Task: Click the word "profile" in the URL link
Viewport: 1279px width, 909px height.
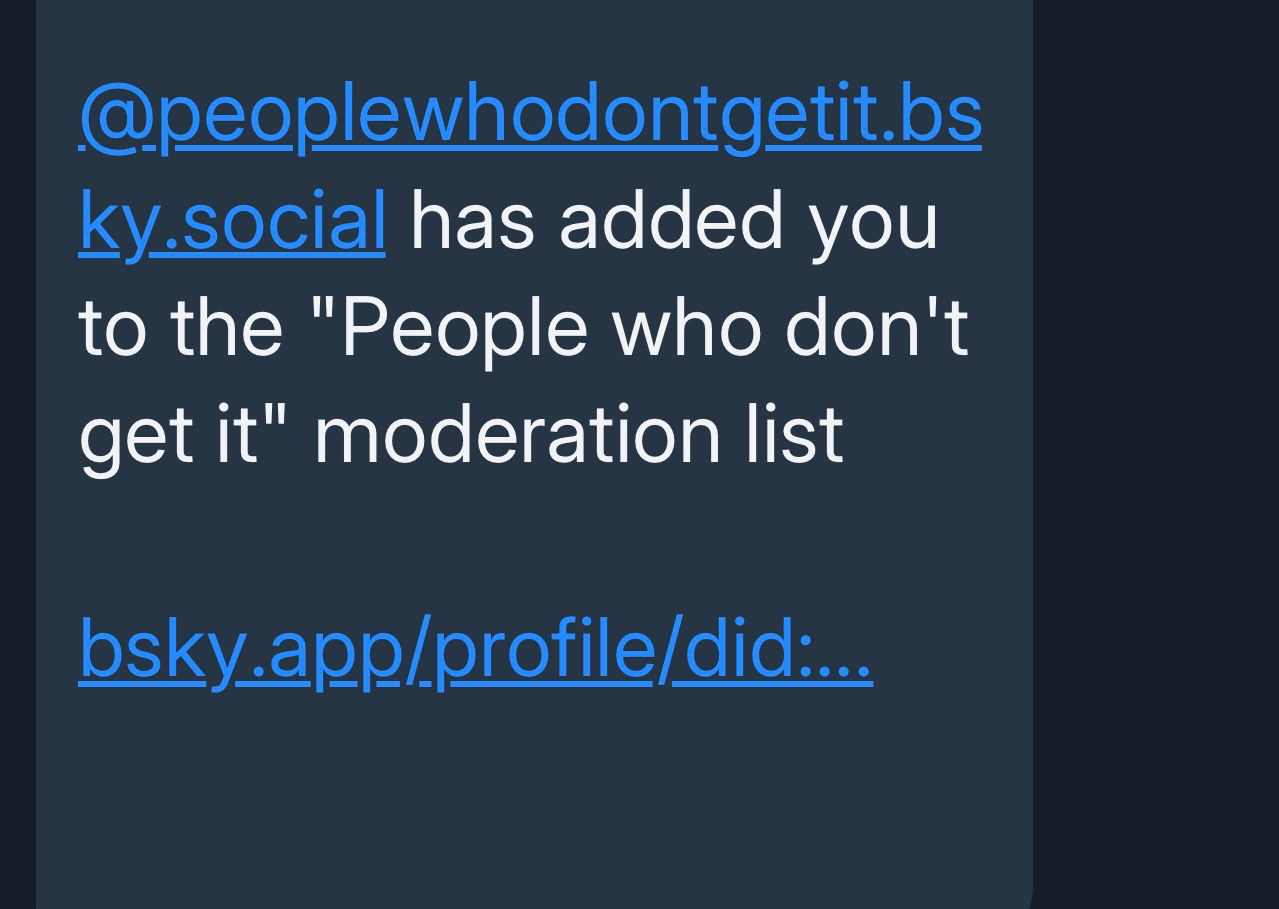Action: pos(545,648)
